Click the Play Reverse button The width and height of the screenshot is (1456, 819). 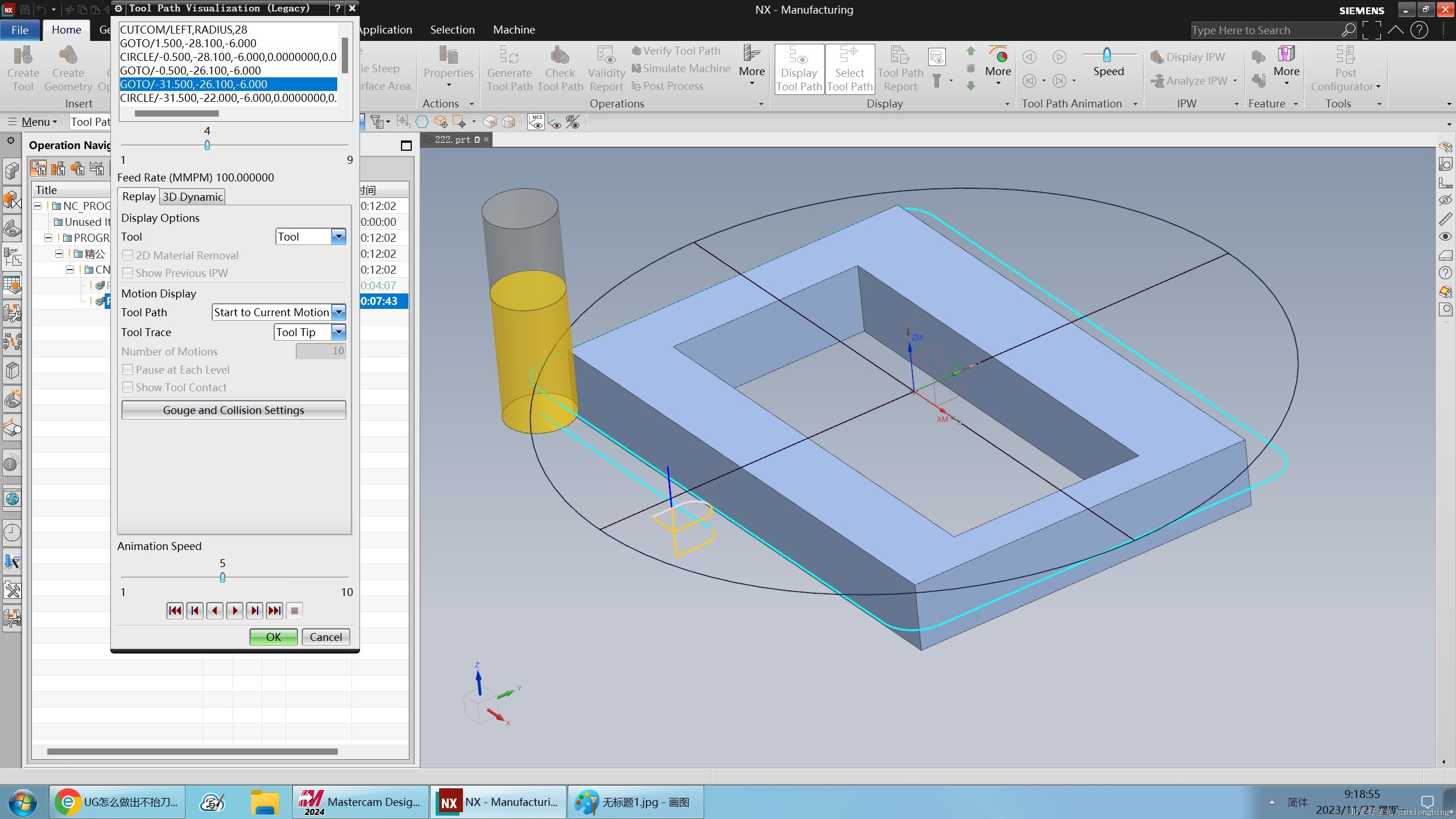coord(215,610)
